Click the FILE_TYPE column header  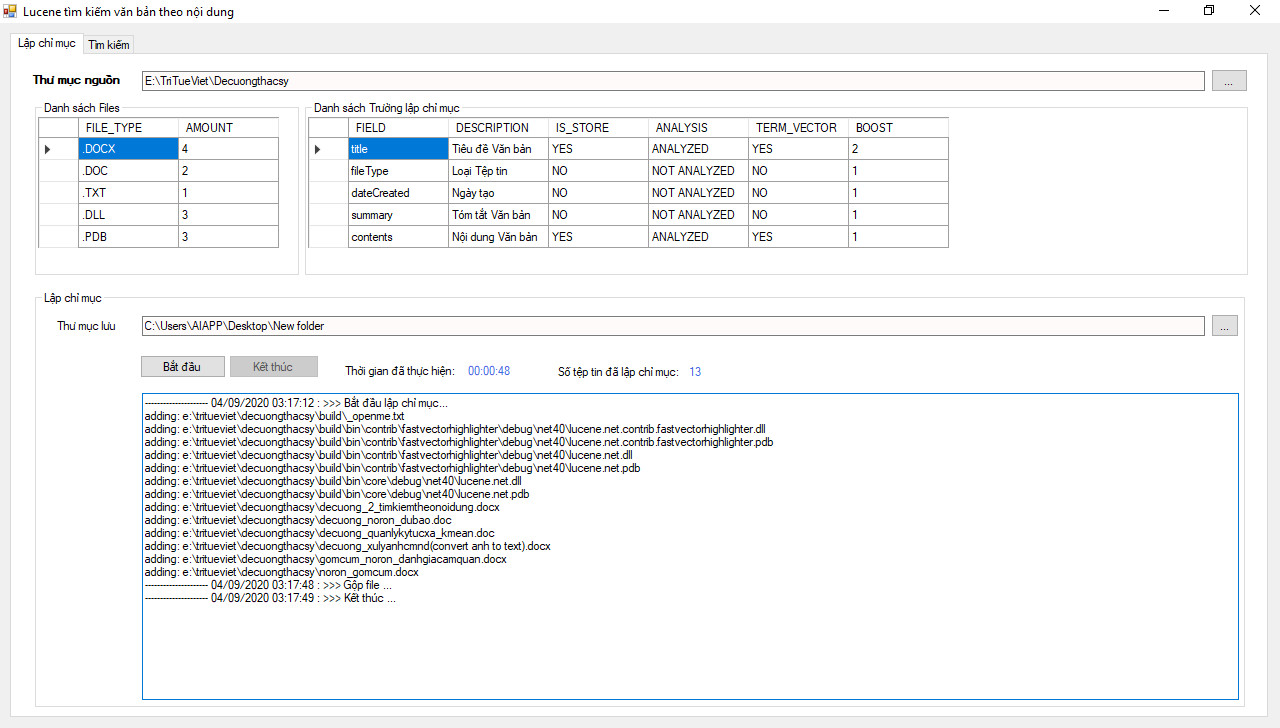click(129, 128)
